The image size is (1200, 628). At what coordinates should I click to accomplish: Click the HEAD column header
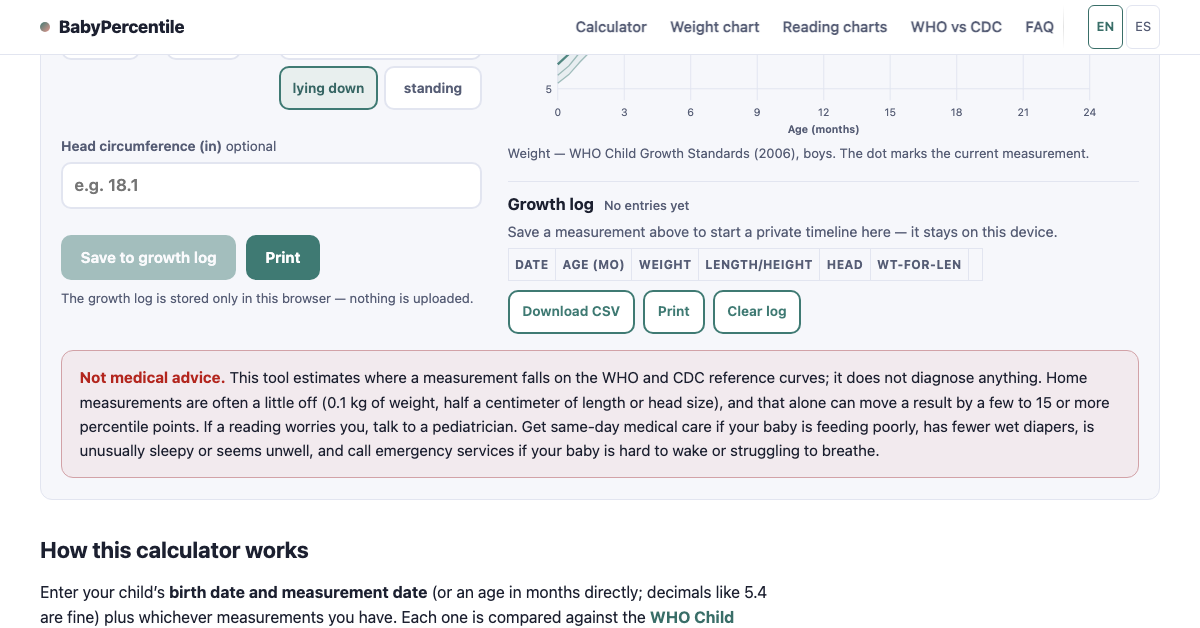tap(845, 265)
